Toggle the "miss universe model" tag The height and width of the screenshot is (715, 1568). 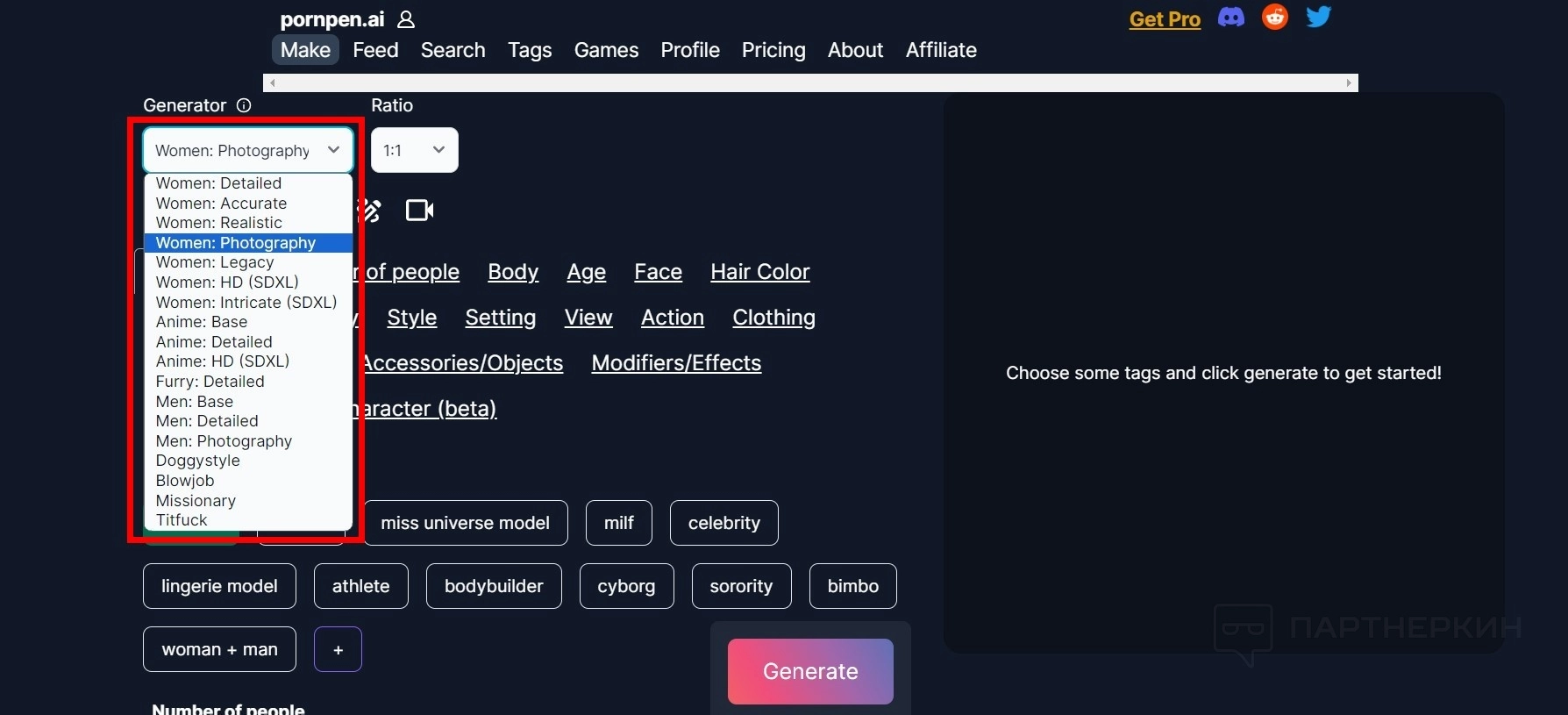pyautogui.click(x=466, y=523)
